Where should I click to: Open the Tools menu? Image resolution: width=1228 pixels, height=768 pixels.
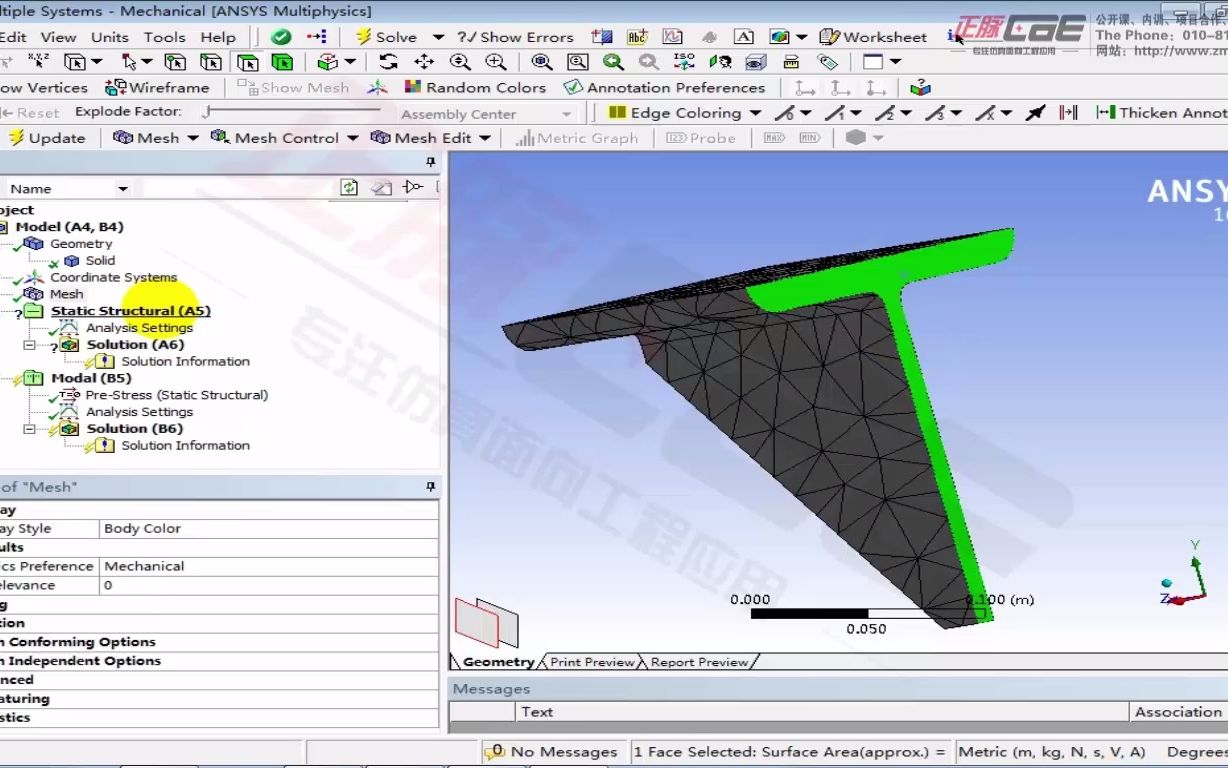point(164,37)
